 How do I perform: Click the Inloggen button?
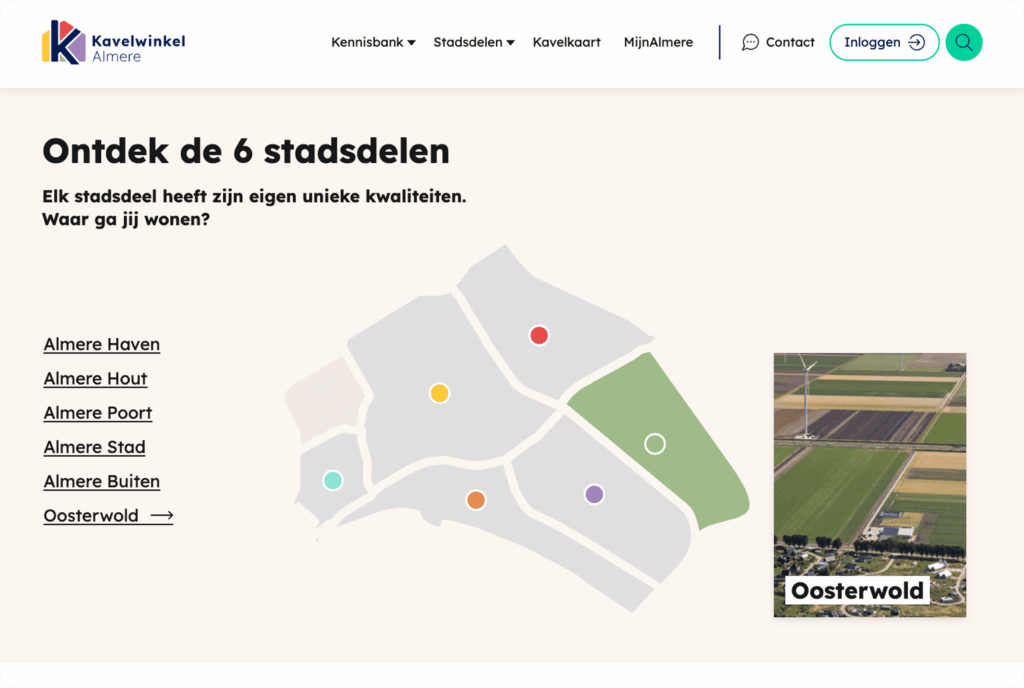884,42
